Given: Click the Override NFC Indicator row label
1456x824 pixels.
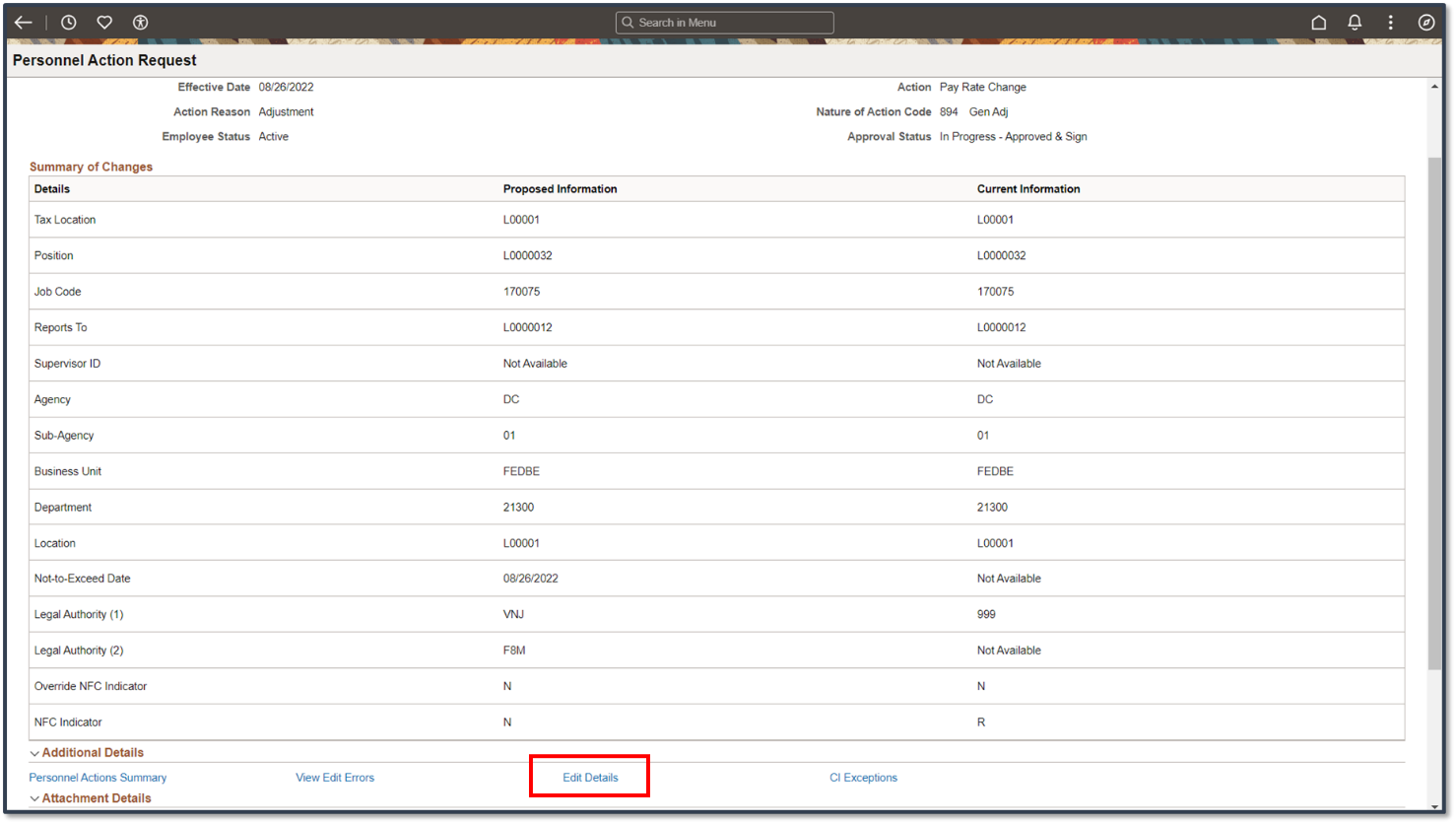Looking at the screenshot, I should (x=91, y=687).
